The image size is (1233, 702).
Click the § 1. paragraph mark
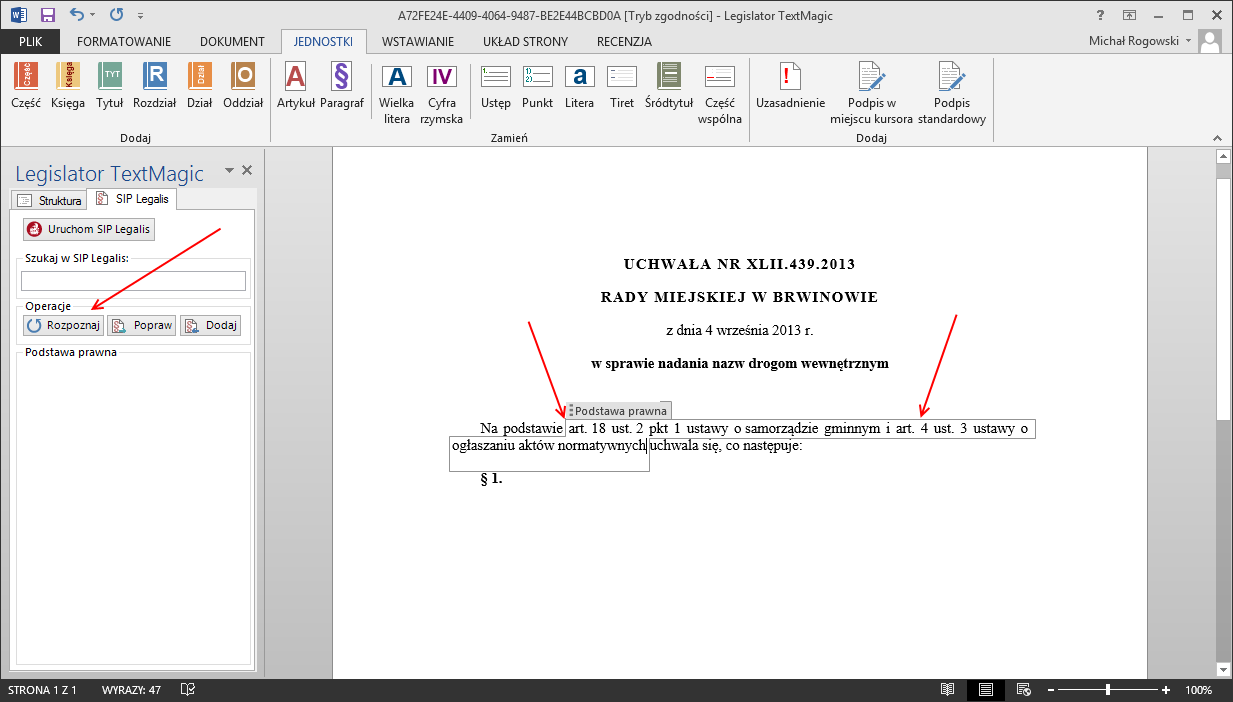(491, 479)
